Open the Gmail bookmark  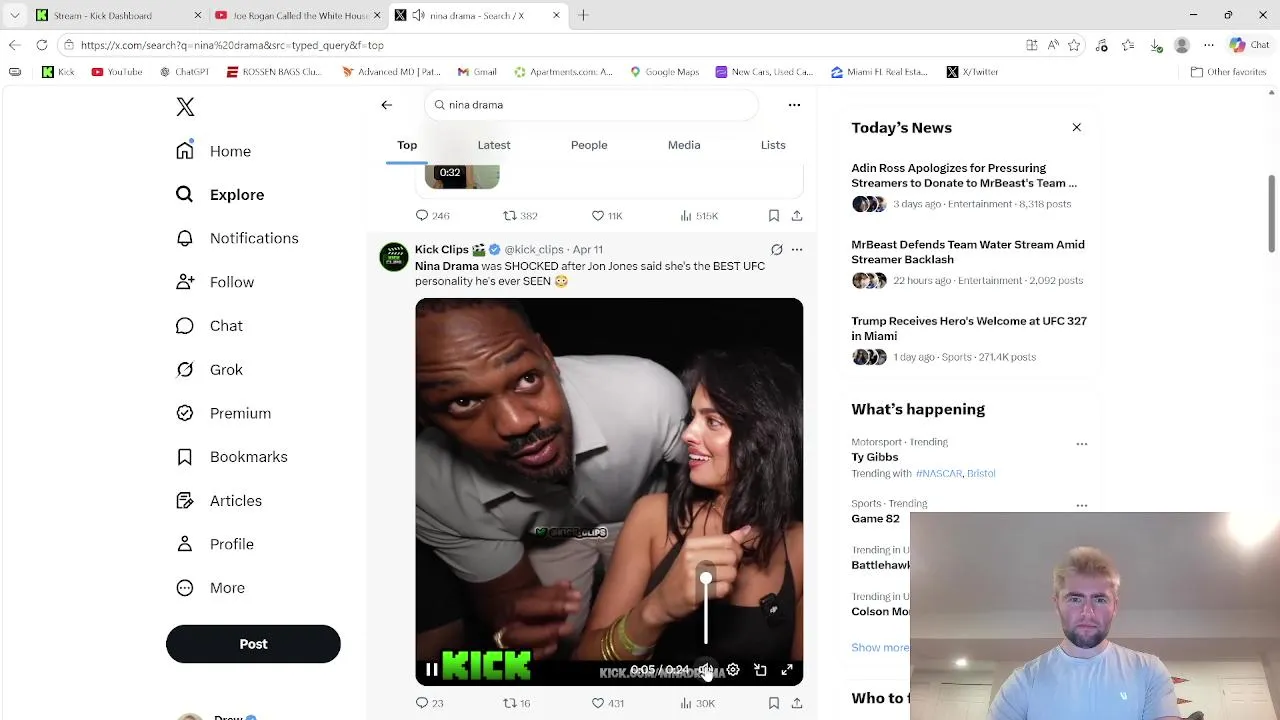pos(477,72)
